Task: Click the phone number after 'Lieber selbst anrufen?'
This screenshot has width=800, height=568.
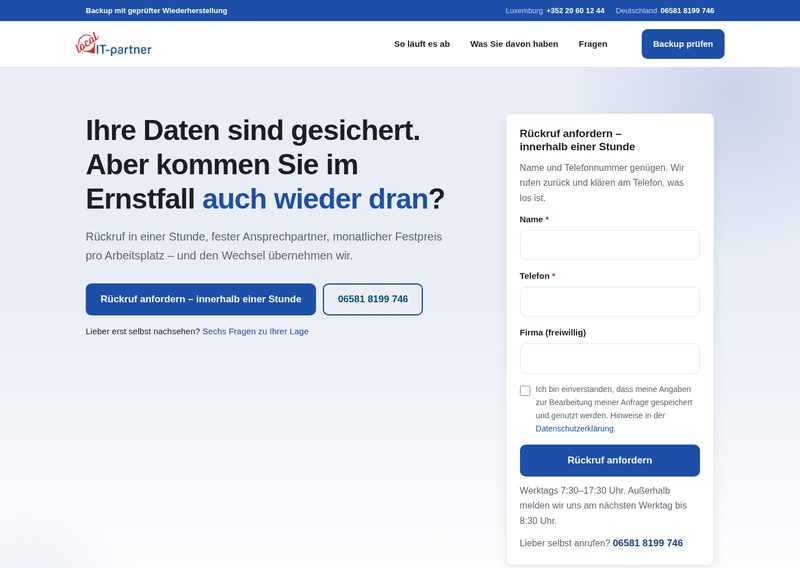Action: coord(647,543)
